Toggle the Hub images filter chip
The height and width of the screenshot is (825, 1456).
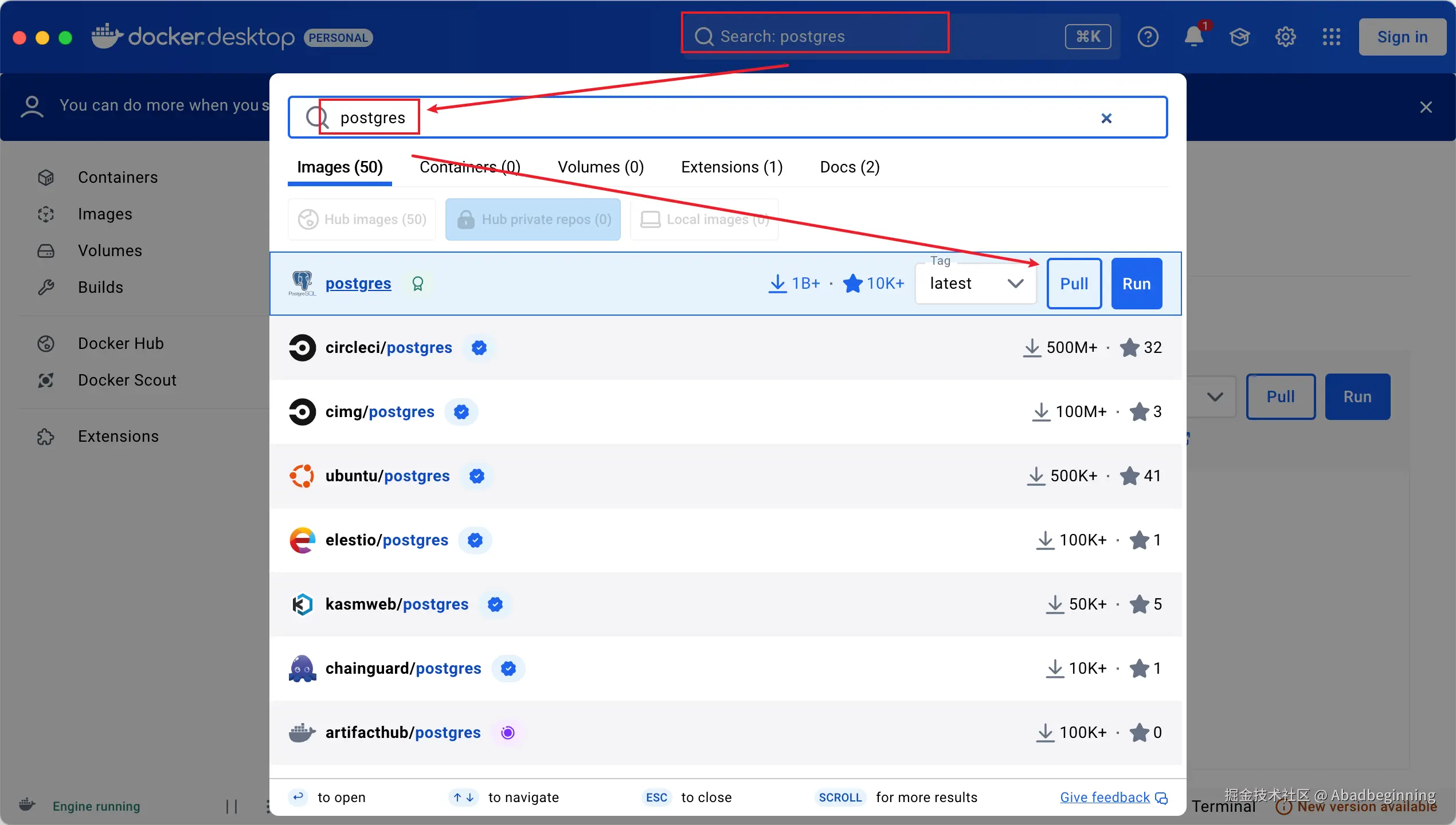pyautogui.click(x=362, y=219)
